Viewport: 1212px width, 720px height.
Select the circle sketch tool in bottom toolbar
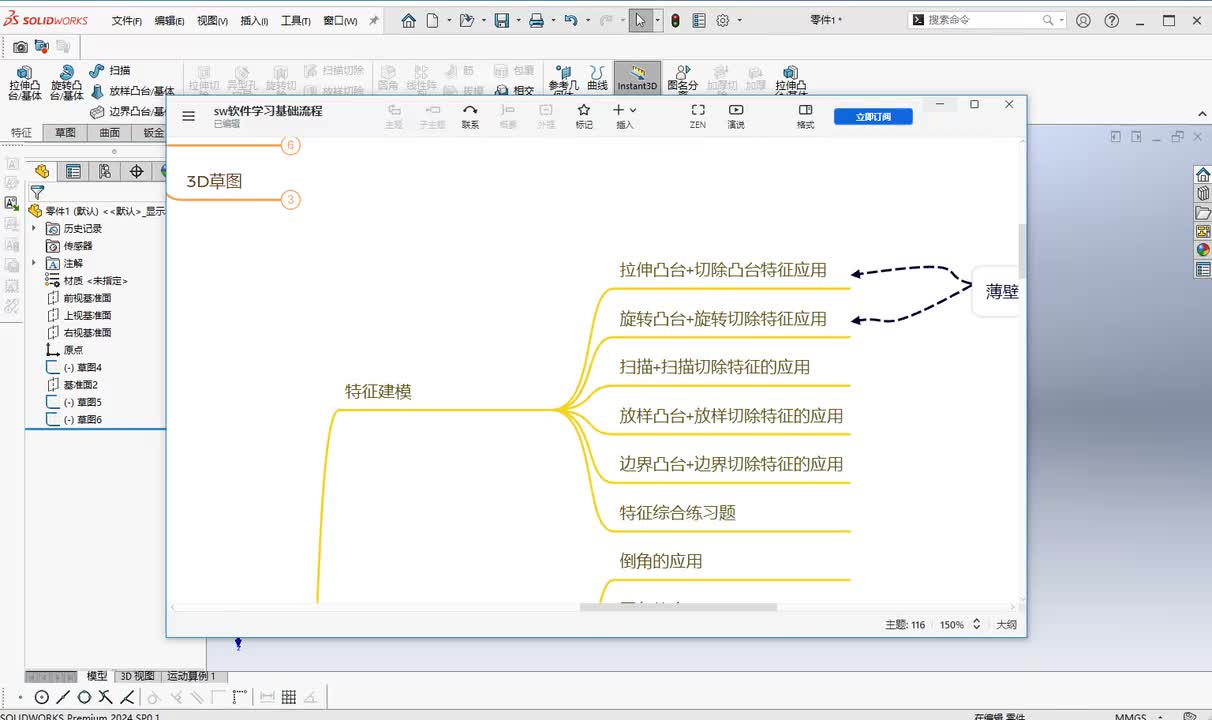point(41,697)
